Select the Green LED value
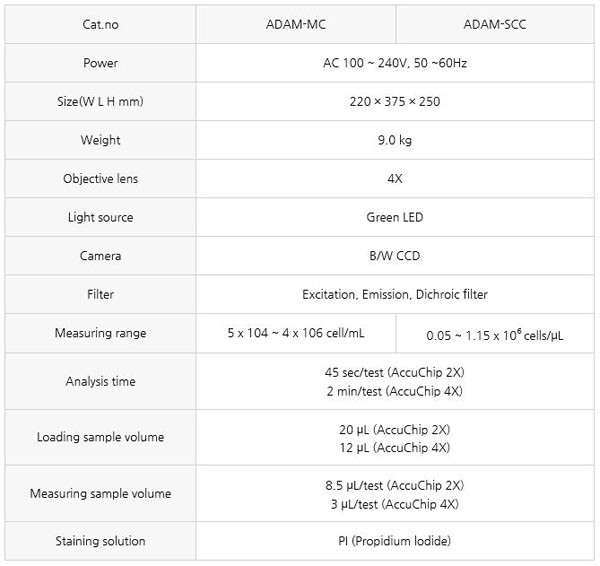 [395, 217]
